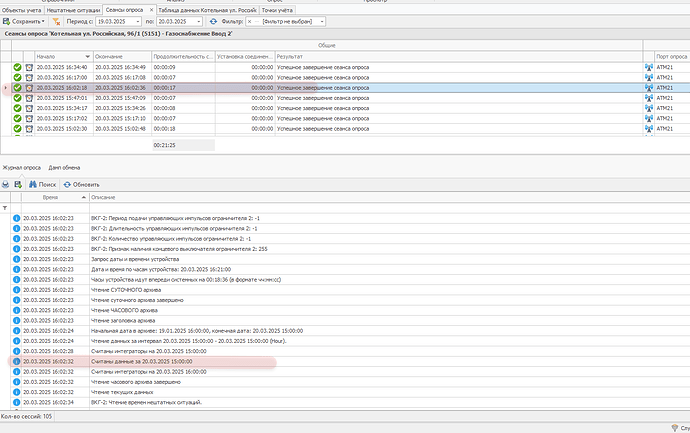
Task: Click info icon of the 'Чтение СУТОЧНОГО архива' entry
Action: (16, 290)
